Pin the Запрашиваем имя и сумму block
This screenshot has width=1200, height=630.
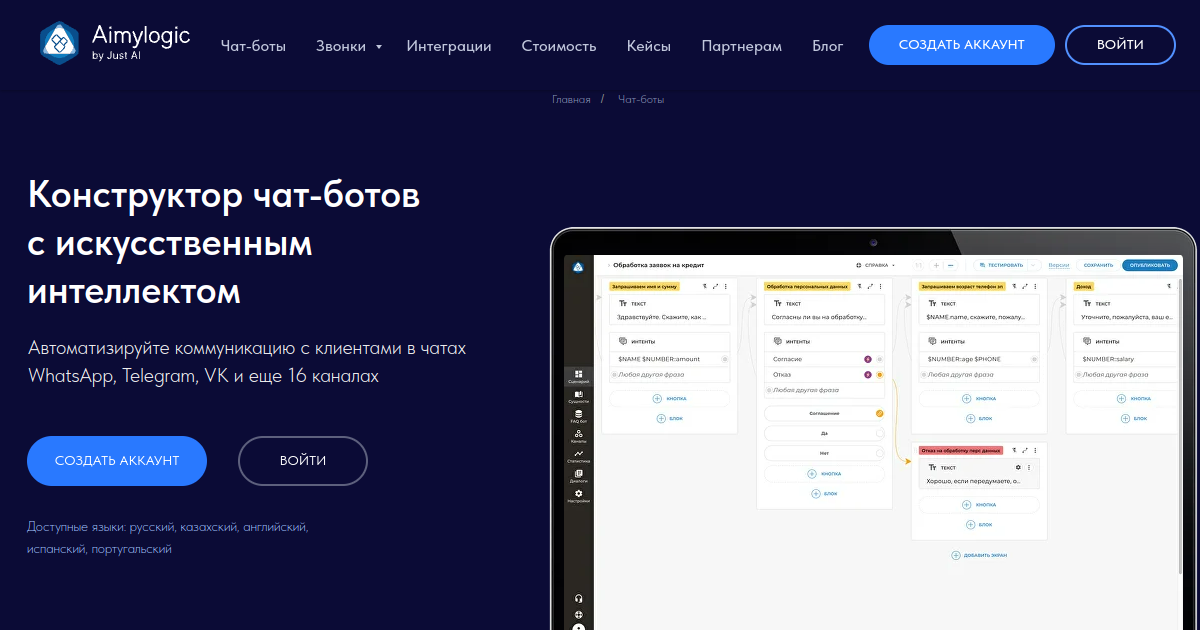click(705, 286)
